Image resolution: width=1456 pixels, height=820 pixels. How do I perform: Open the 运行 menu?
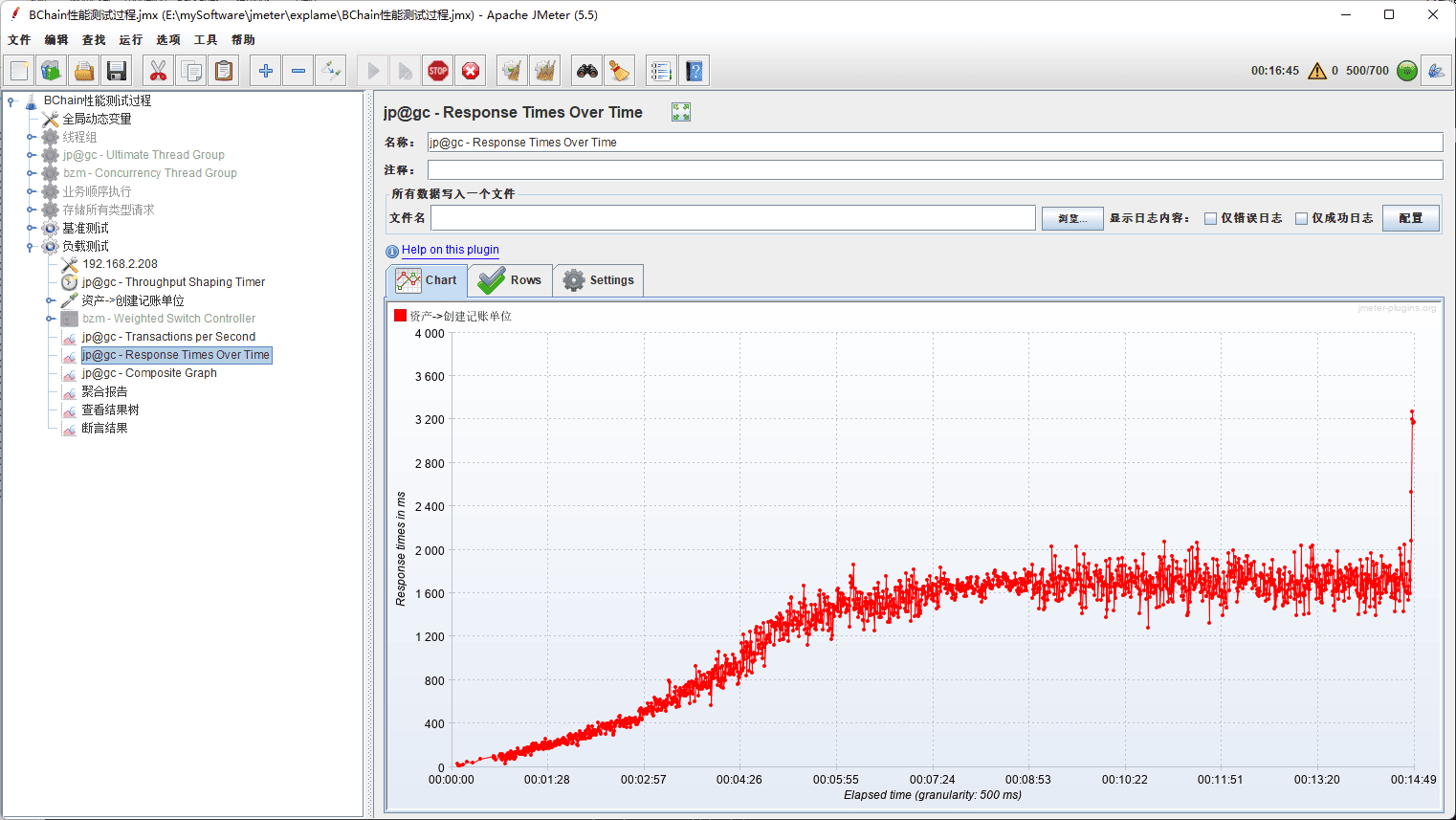click(130, 40)
